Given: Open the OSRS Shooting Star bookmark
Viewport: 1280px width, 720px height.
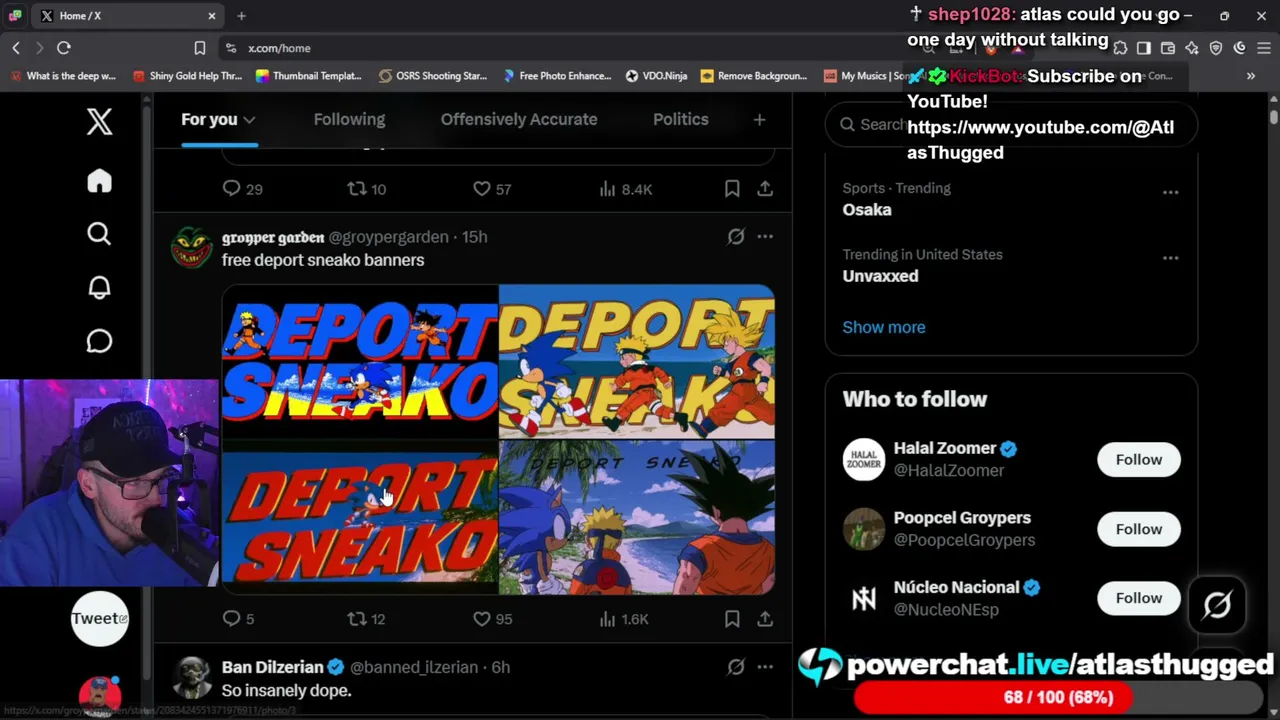Looking at the screenshot, I should 433,76.
